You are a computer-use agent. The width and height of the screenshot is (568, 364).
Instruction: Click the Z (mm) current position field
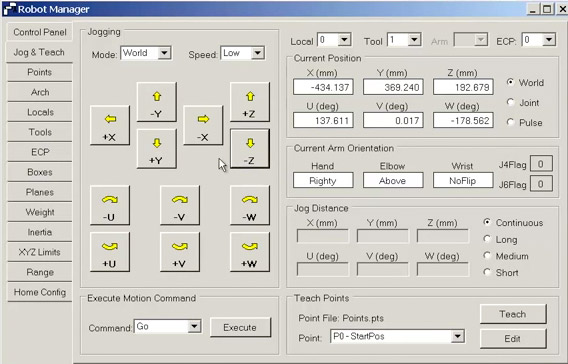click(463, 87)
